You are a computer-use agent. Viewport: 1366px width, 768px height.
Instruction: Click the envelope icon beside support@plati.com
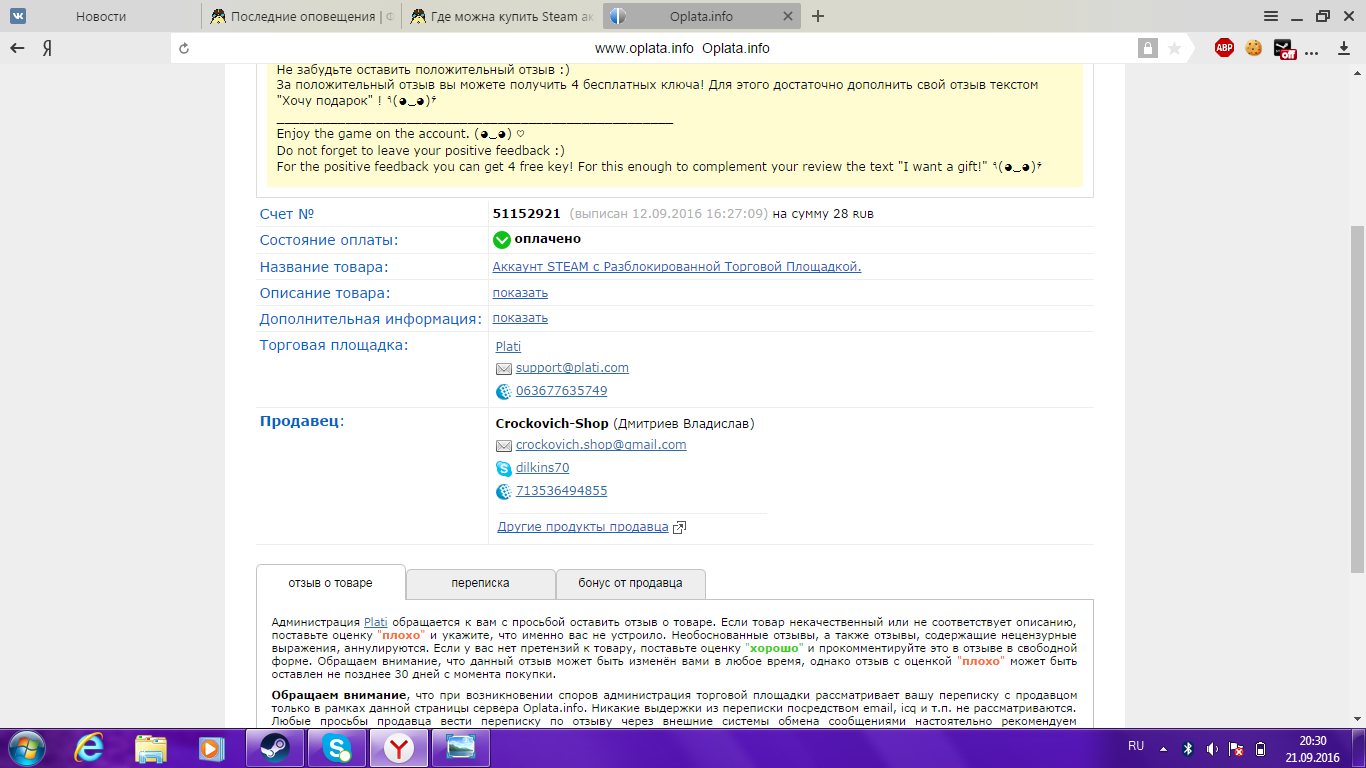[x=504, y=369]
